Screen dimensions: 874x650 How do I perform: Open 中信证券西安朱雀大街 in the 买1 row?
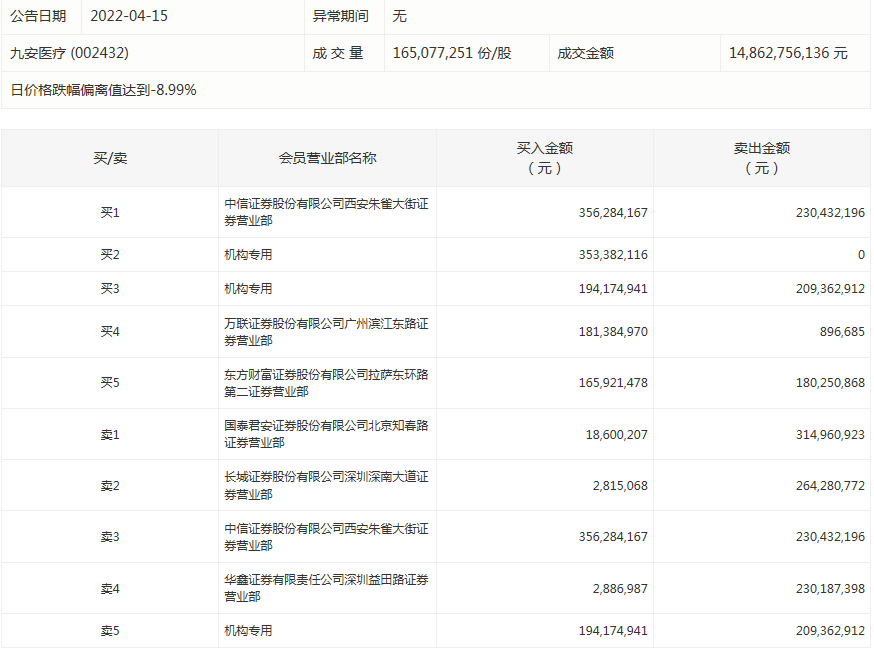click(x=326, y=212)
